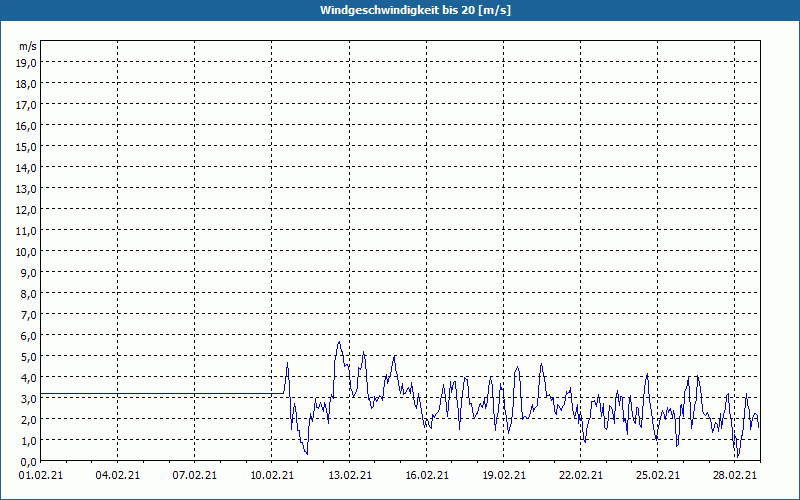The height and width of the screenshot is (500, 800).
Task: Click the 15,0 y-axis value label
Action: coord(27,146)
